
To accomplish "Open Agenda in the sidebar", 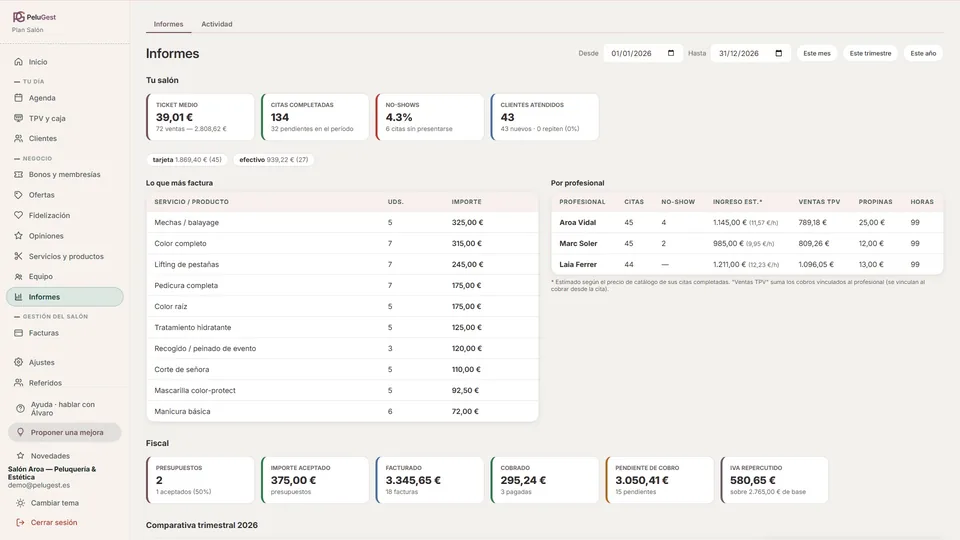I will tap(65, 98).
